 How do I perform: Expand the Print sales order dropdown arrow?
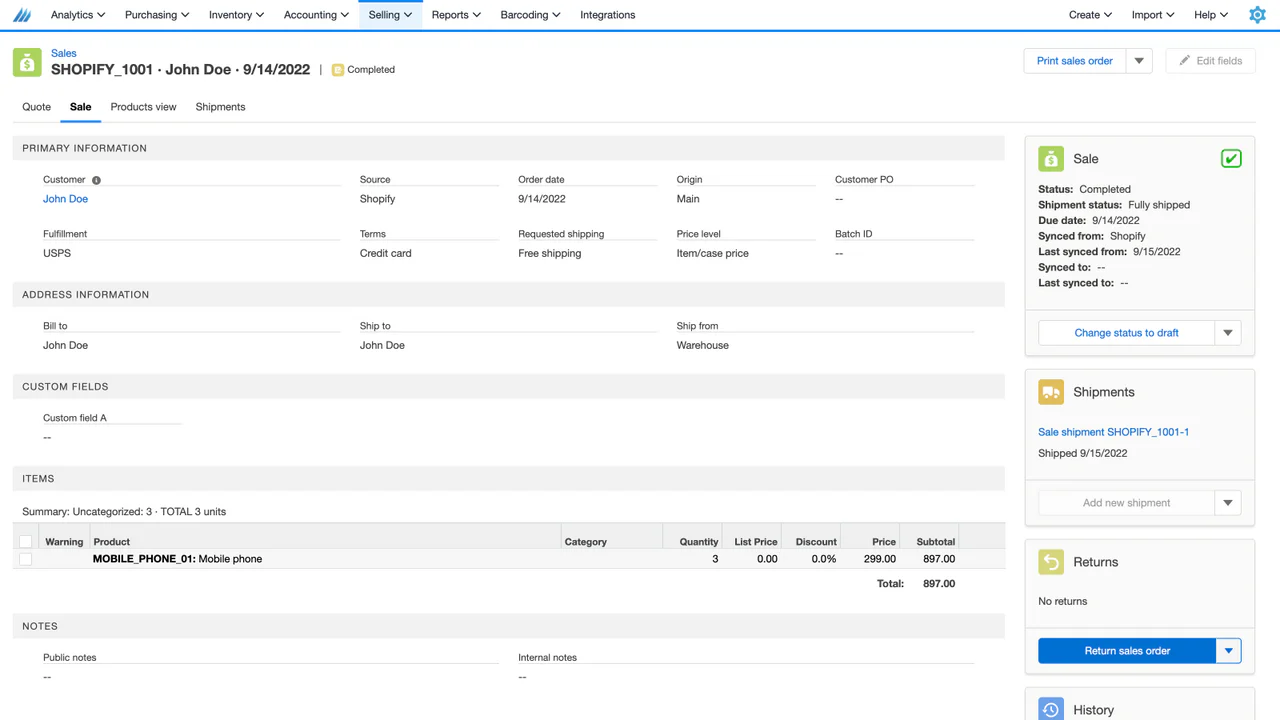click(x=1139, y=61)
